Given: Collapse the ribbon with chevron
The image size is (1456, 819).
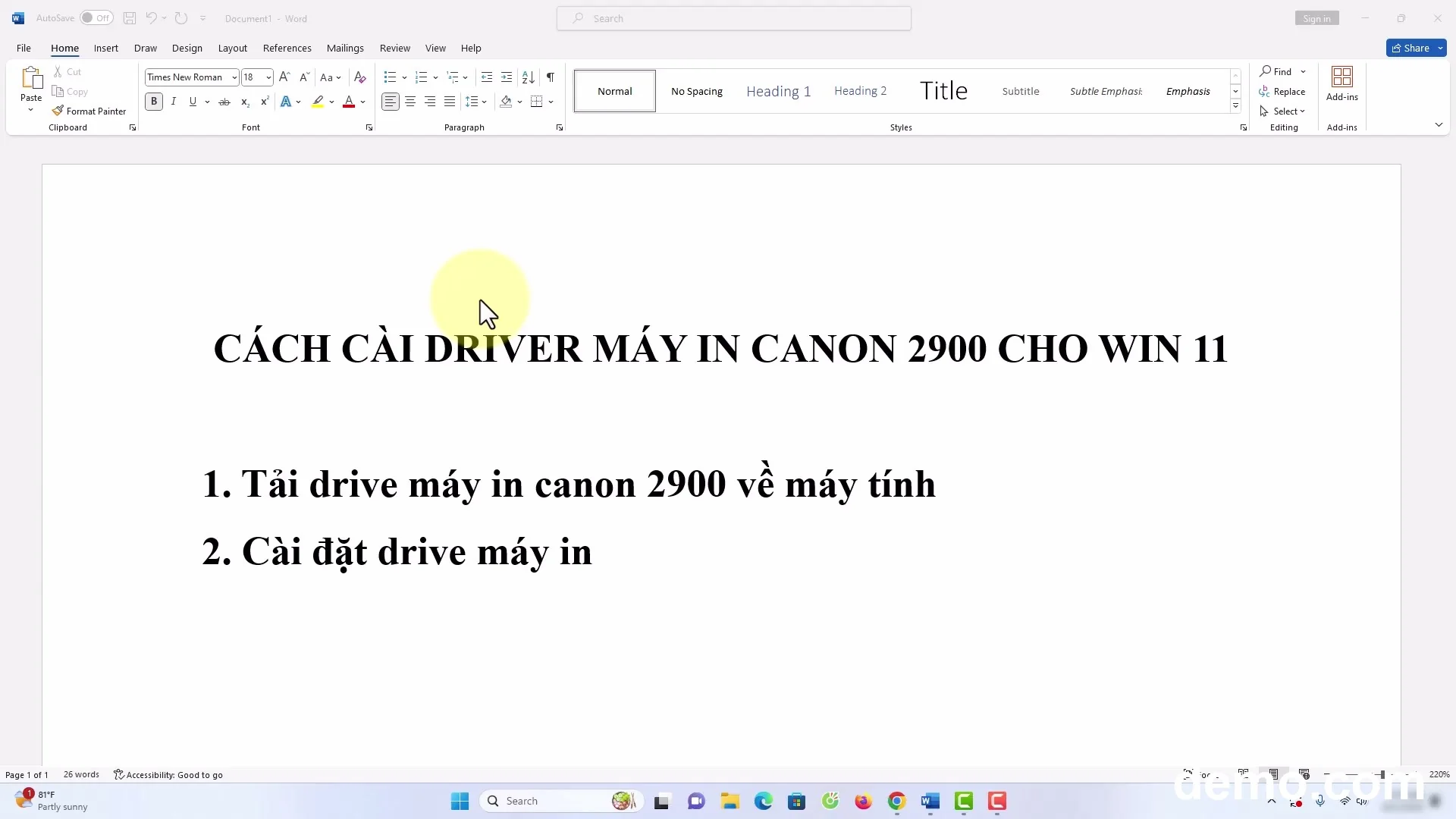Looking at the screenshot, I should [1439, 124].
